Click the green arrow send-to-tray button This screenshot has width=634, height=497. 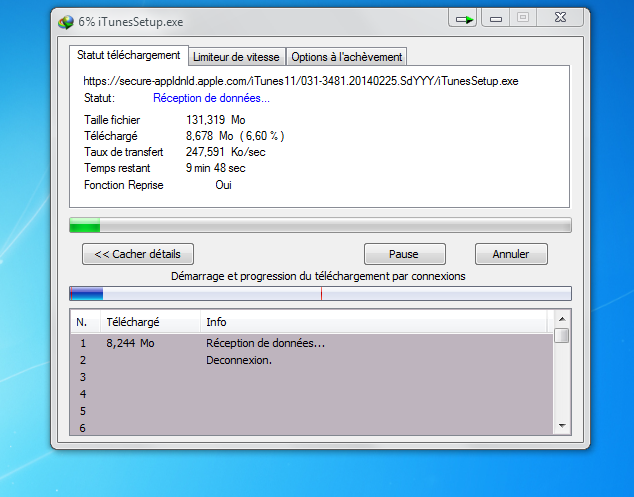tap(463, 19)
